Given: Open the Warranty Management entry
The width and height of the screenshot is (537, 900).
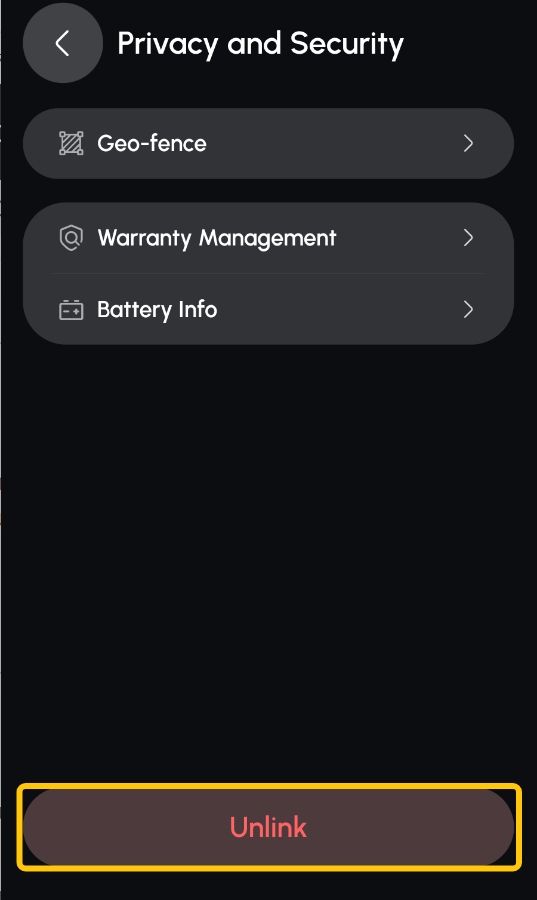Looking at the screenshot, I should coord(268,238).
